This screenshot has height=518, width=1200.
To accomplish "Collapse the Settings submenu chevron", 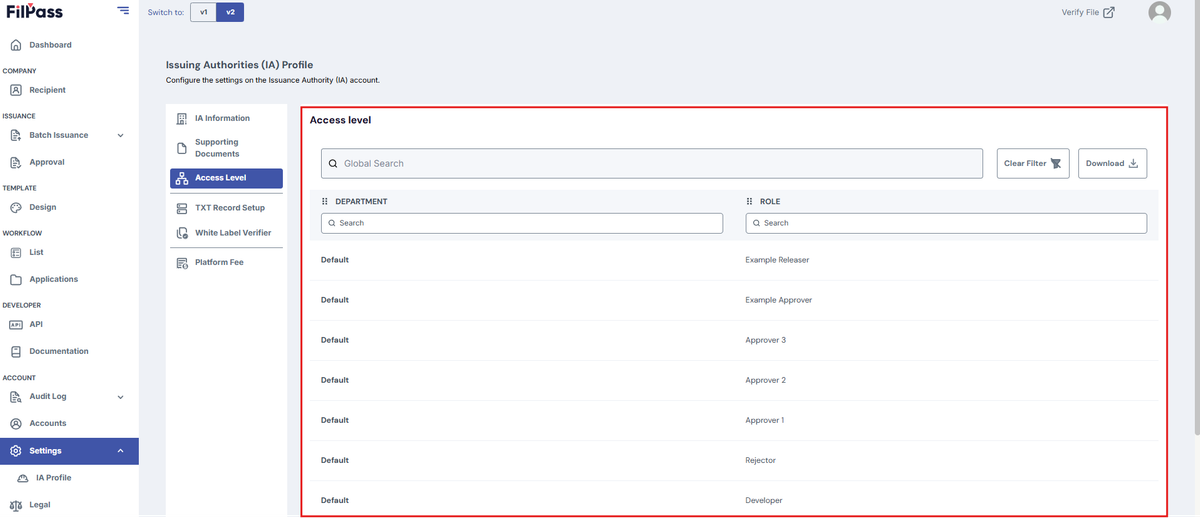I will pyautogui.click(x=121, y=451).
